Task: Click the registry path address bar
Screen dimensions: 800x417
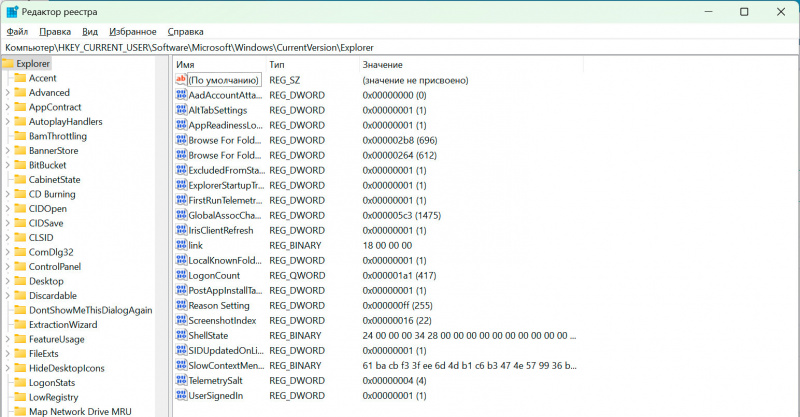Action: [400, 47]
